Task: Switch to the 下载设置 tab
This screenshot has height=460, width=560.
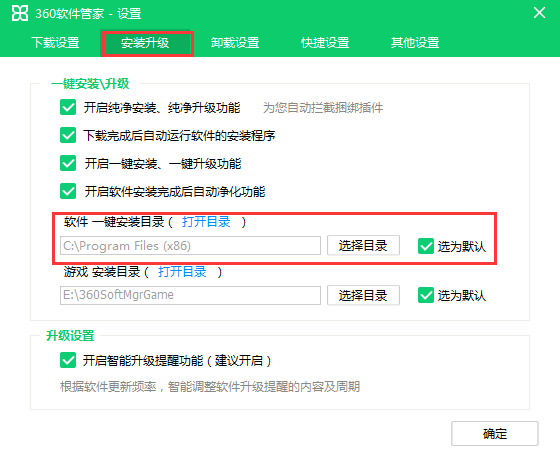Action: 55,43
